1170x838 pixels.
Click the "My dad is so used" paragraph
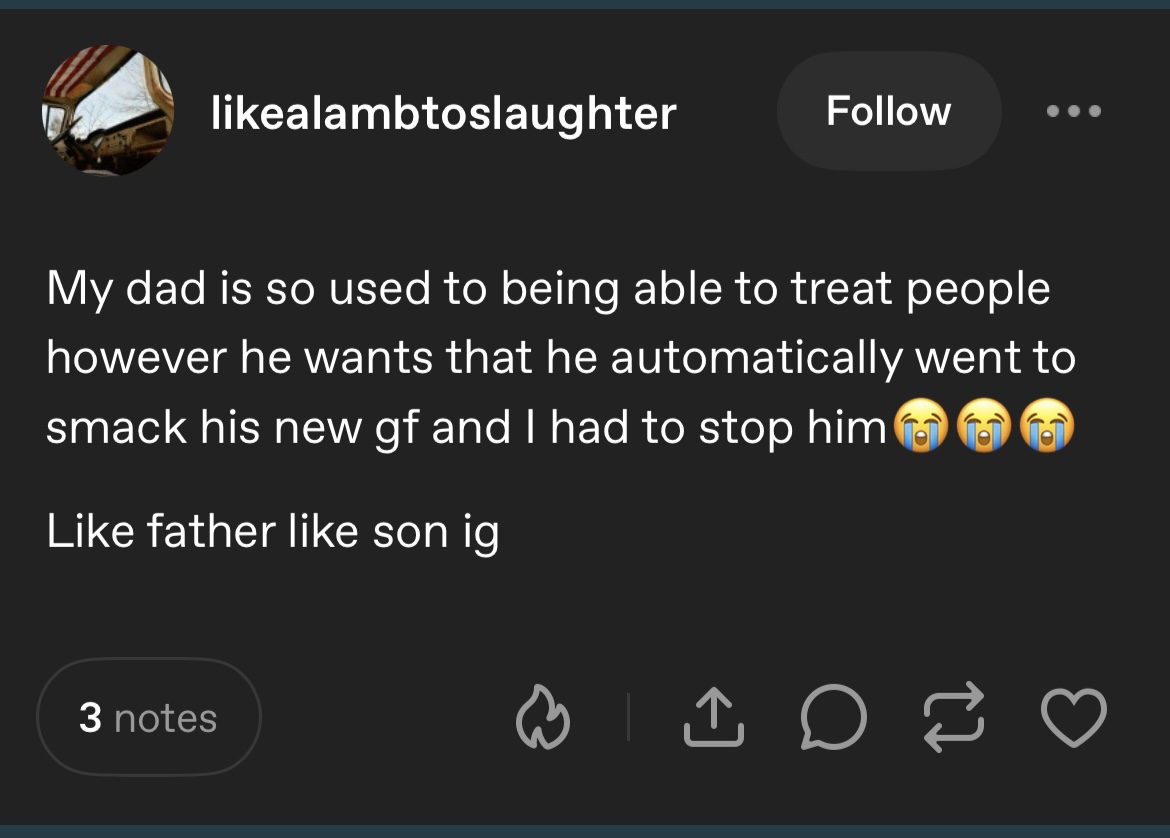[x=561, y=358]
